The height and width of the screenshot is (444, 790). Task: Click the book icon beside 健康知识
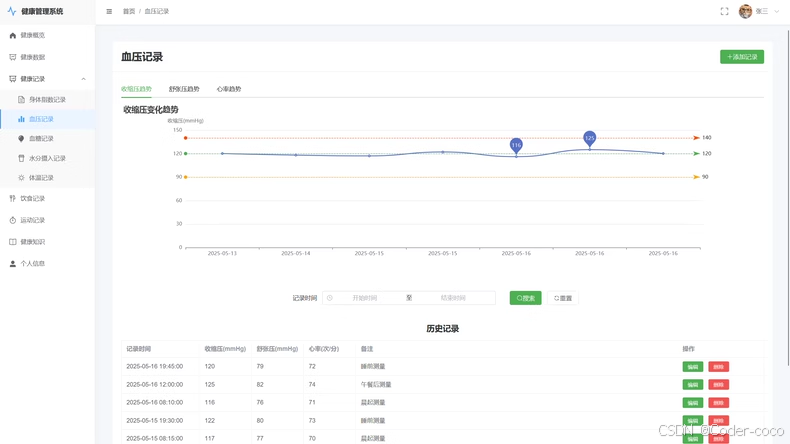13,242
